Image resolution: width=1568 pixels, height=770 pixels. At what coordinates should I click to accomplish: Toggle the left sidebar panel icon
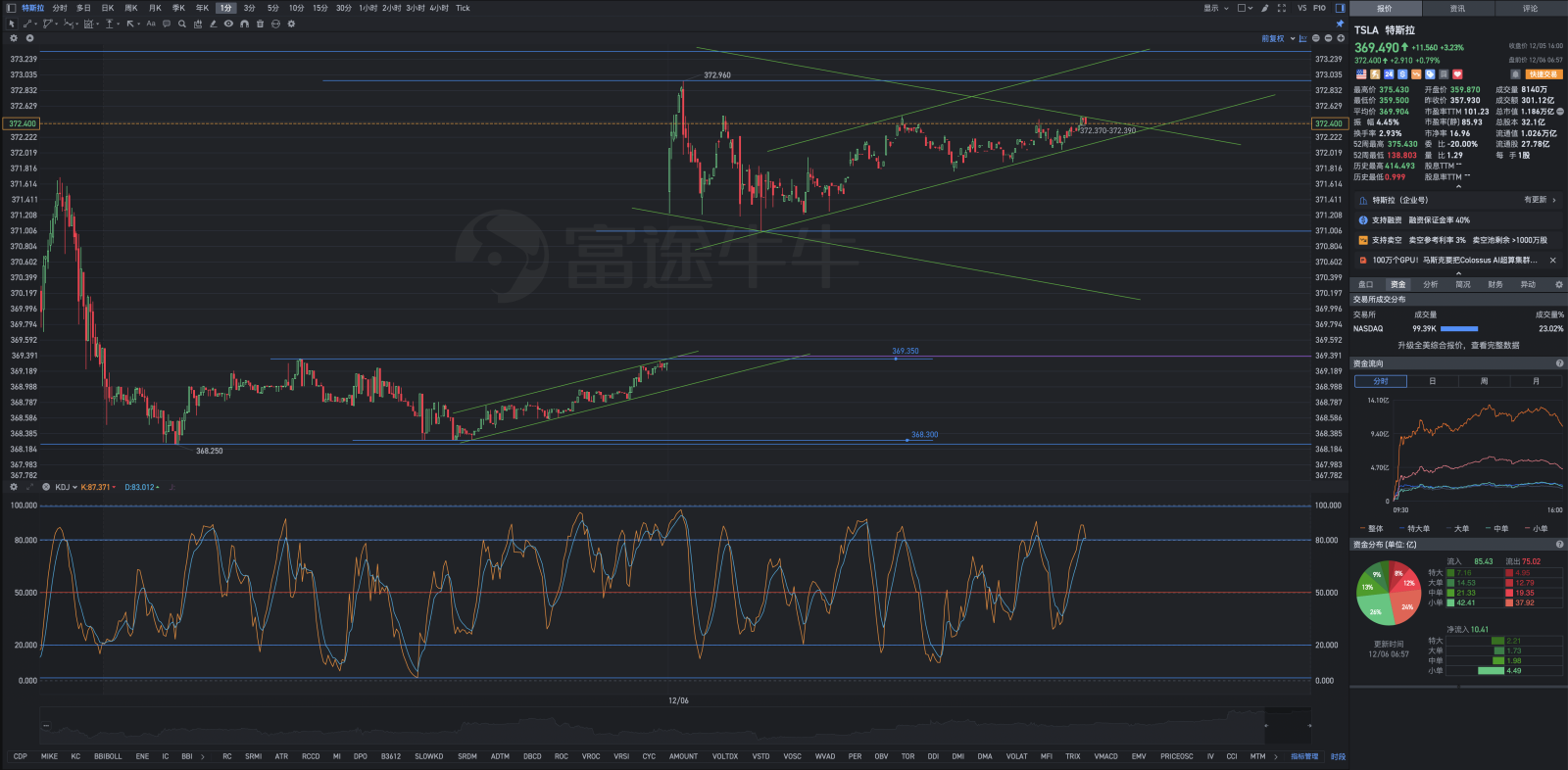click(12, 8)
